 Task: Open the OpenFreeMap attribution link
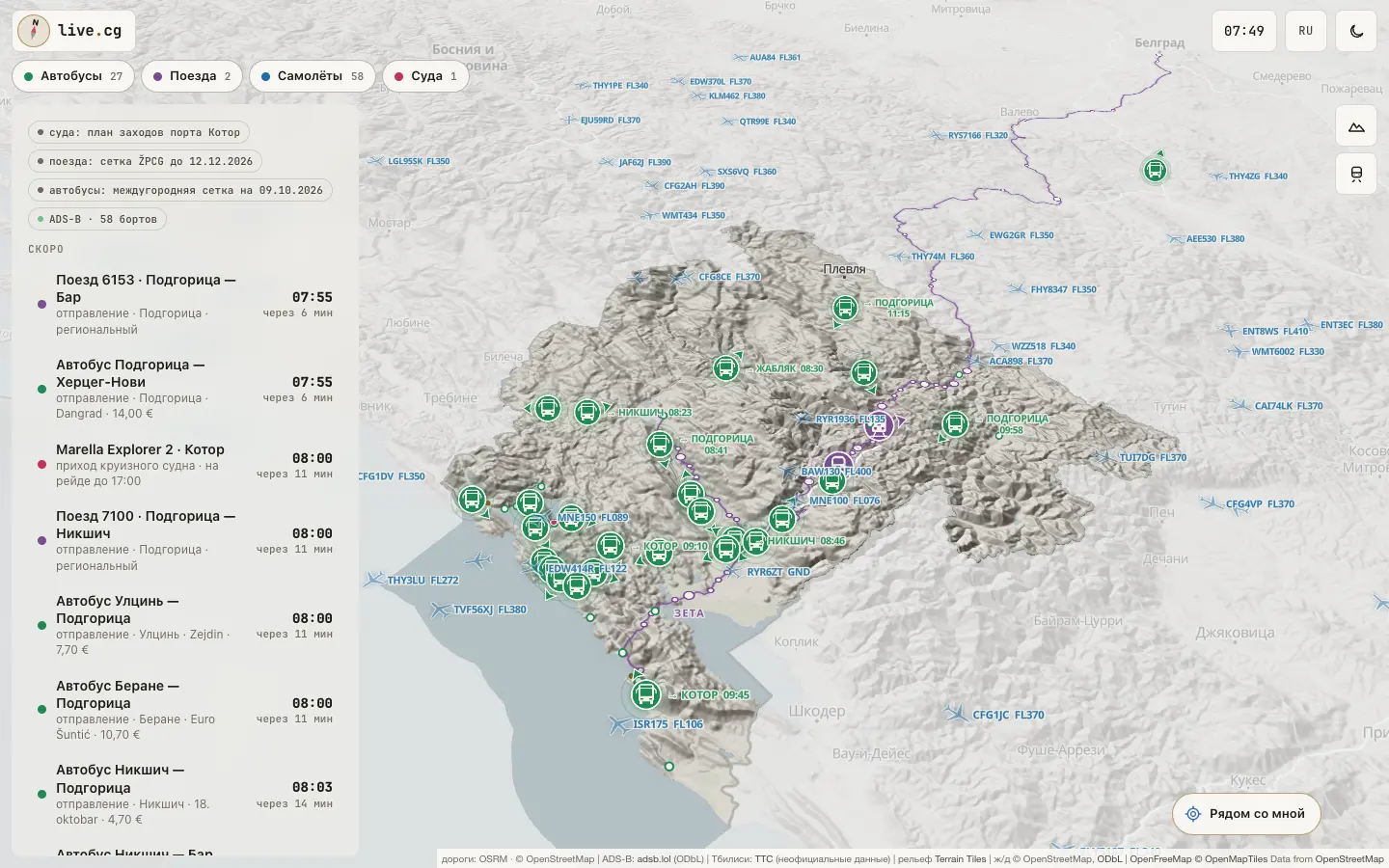tap(1160, 859)
